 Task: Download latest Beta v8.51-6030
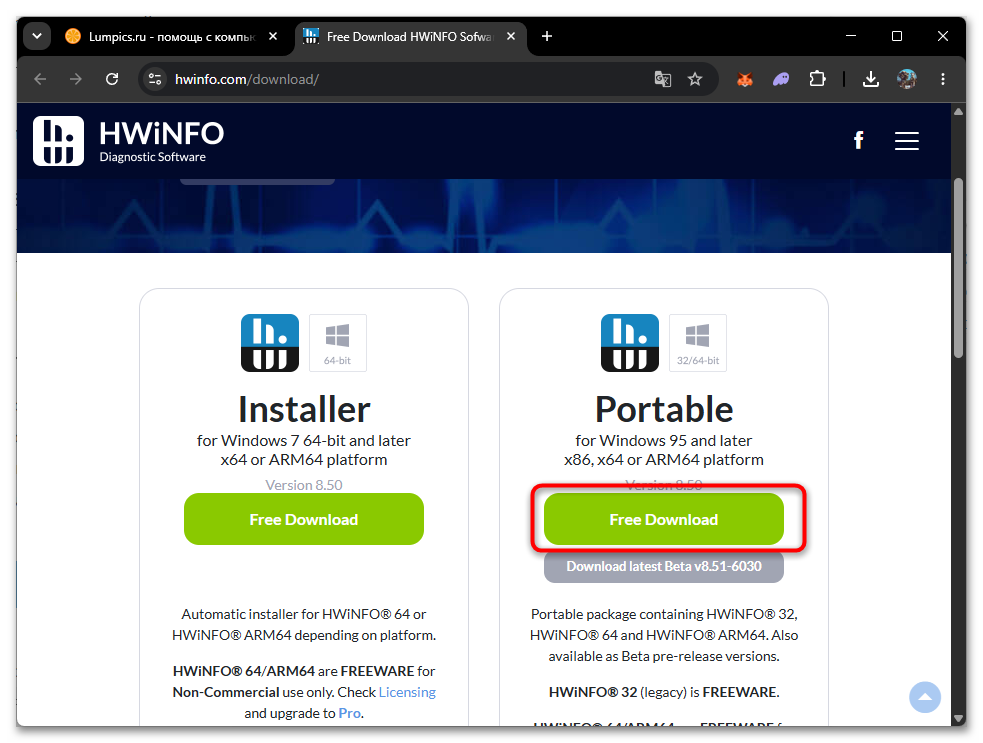(x=664, y=567)
